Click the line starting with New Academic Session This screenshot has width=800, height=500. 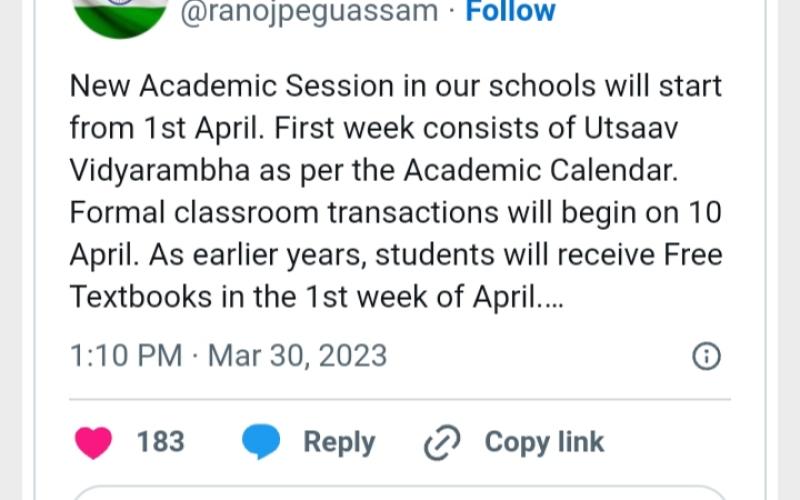(x=395, y=86)
